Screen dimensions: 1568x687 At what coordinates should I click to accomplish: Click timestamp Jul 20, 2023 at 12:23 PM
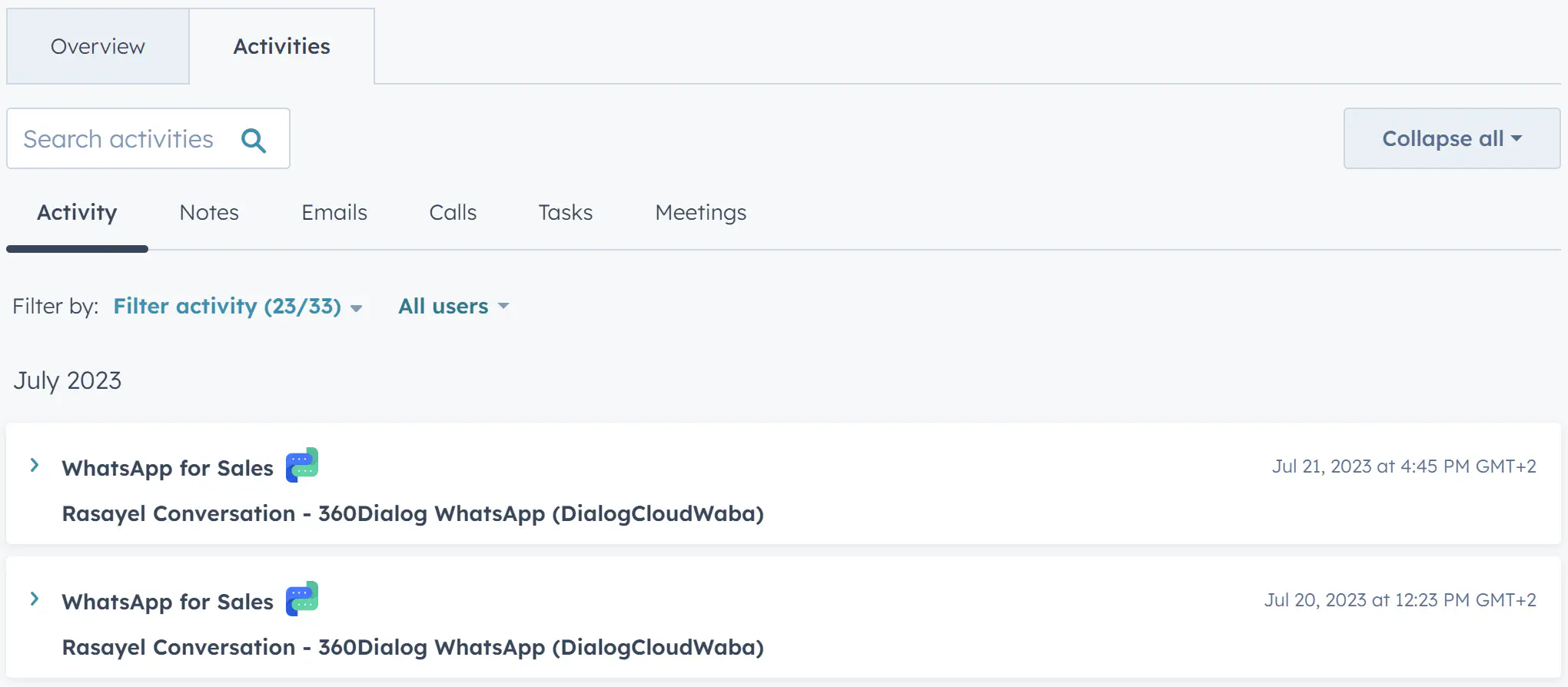pyautogui.click(x=1400, y=600)
